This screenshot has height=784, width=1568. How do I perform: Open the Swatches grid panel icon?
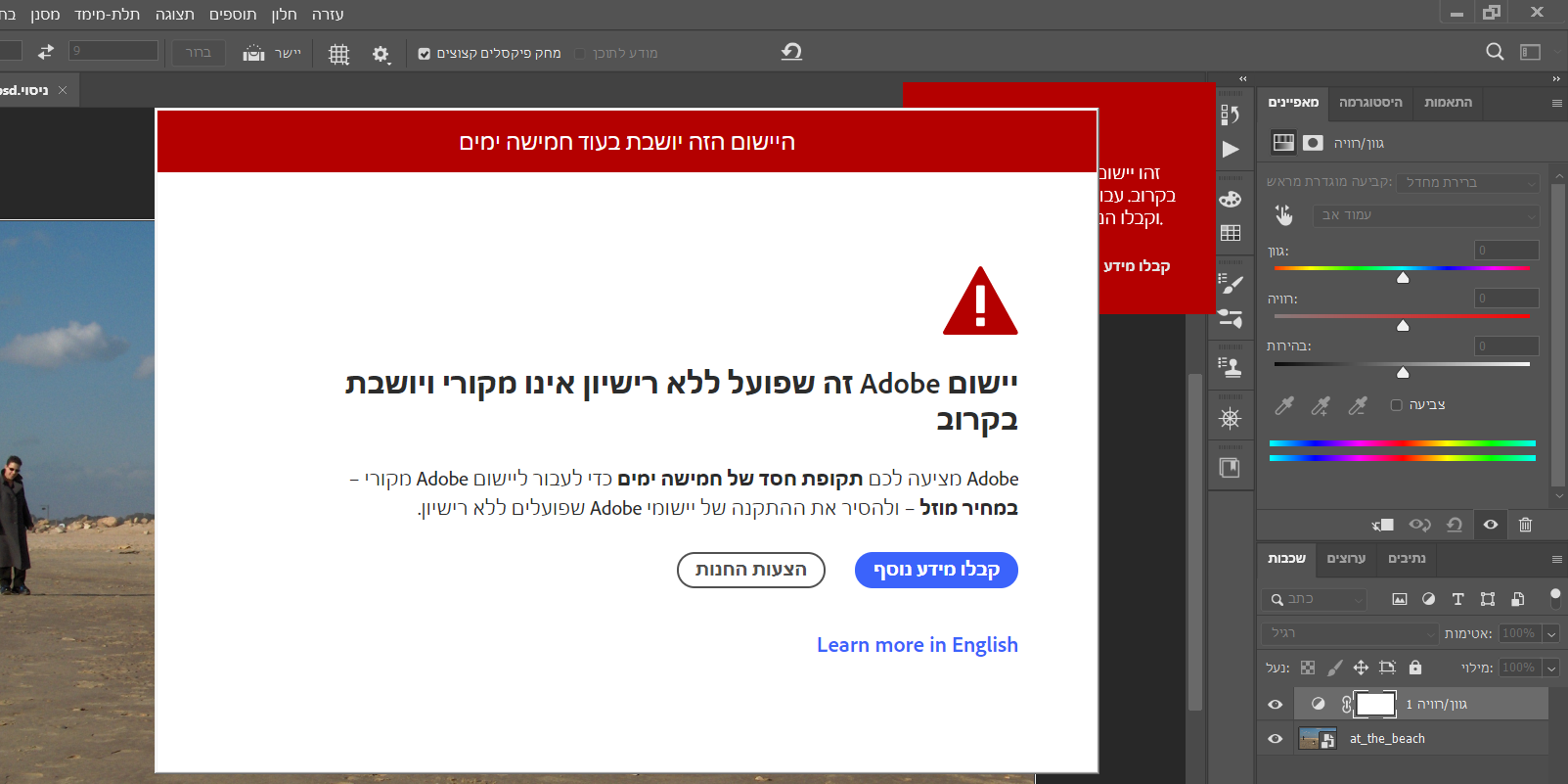(x=1231, y=233)
